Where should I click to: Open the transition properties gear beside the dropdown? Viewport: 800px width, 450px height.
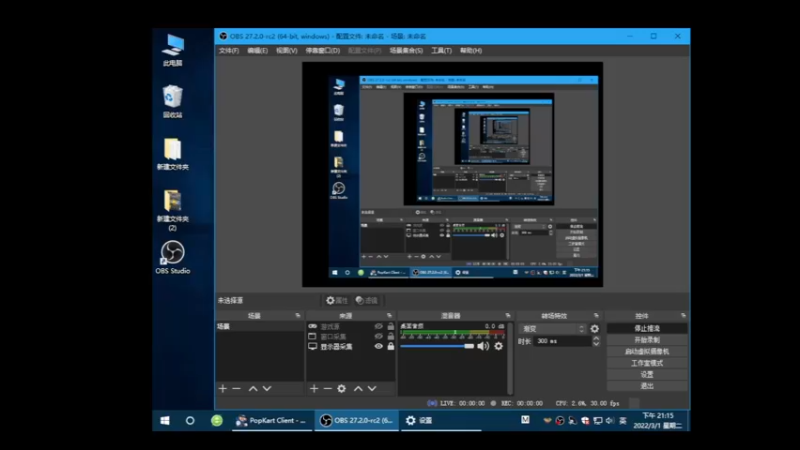click(594, 329)
